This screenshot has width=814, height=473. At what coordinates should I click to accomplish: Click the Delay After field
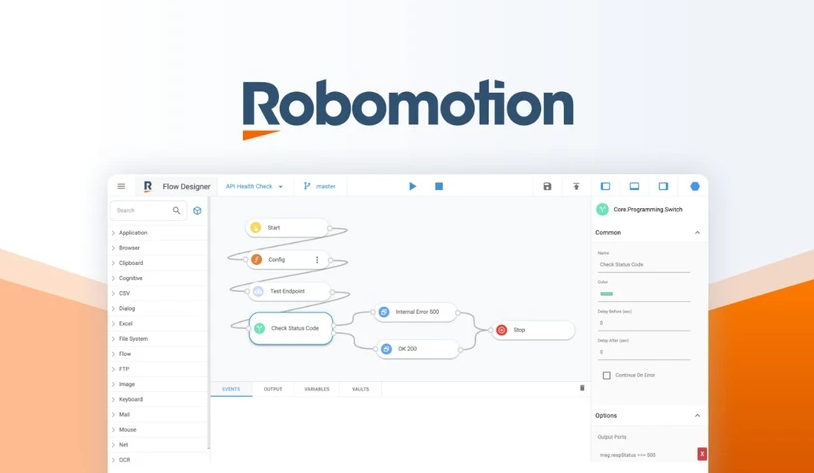pyautogui.click(x=644, y=353)
